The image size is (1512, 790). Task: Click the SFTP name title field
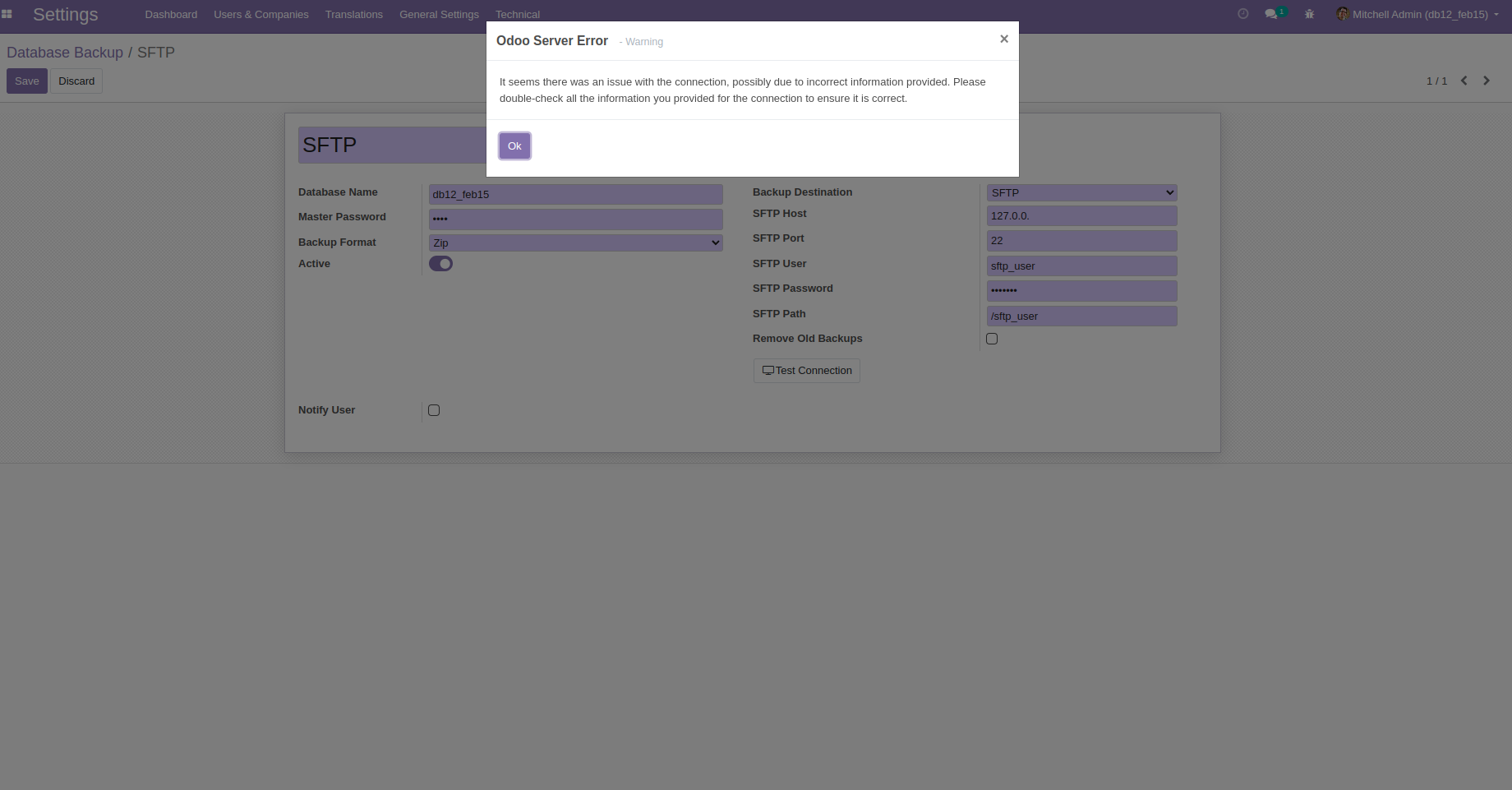coord(393,145)
